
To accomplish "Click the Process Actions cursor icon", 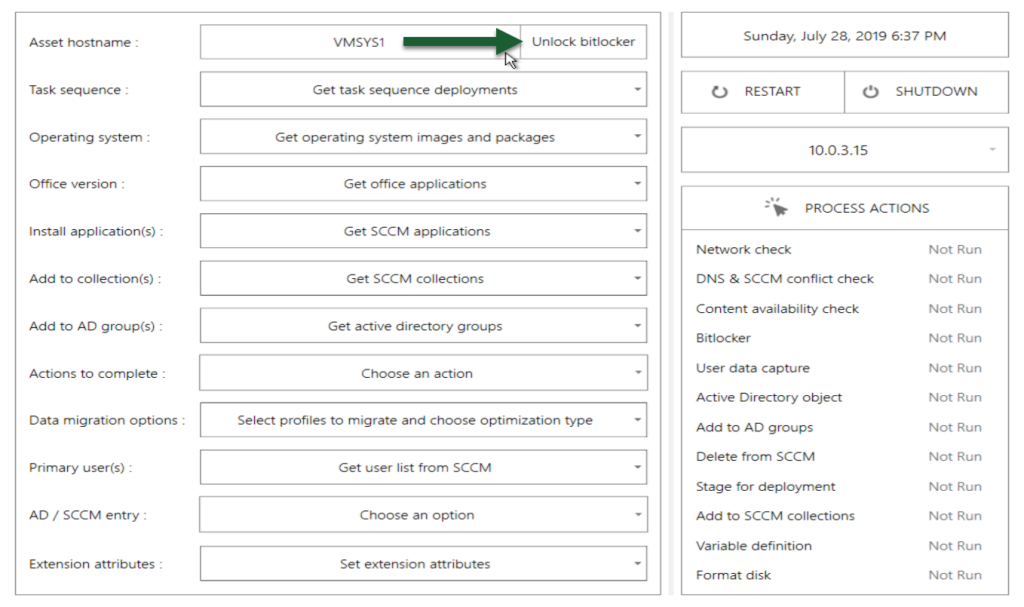I will tap(777, 208).
